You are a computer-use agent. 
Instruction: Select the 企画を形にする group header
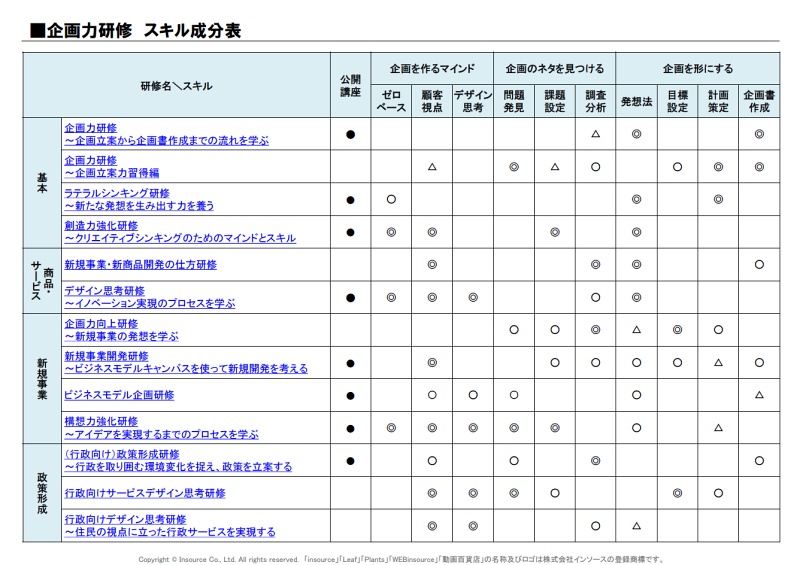[697, 68]
